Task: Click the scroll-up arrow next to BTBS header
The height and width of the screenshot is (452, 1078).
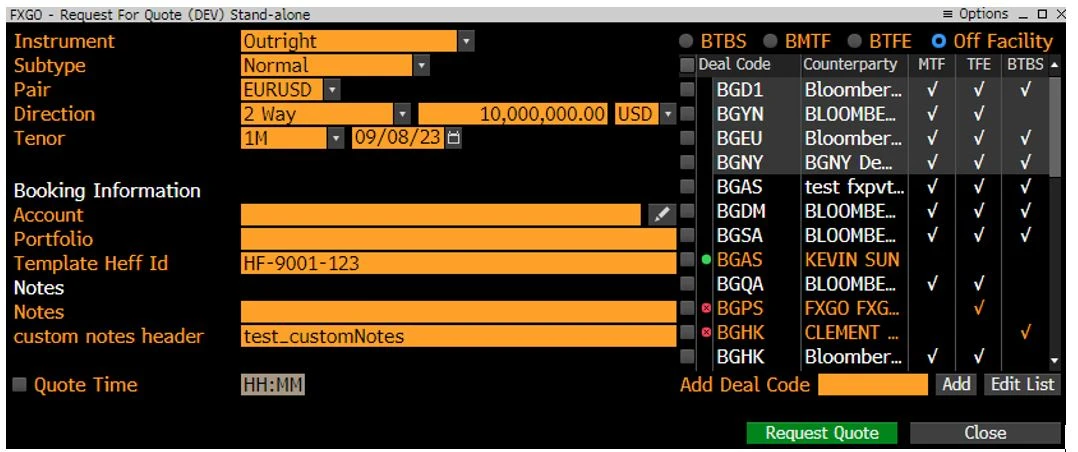Action: pyautogui.click(x=1055, y=65)
